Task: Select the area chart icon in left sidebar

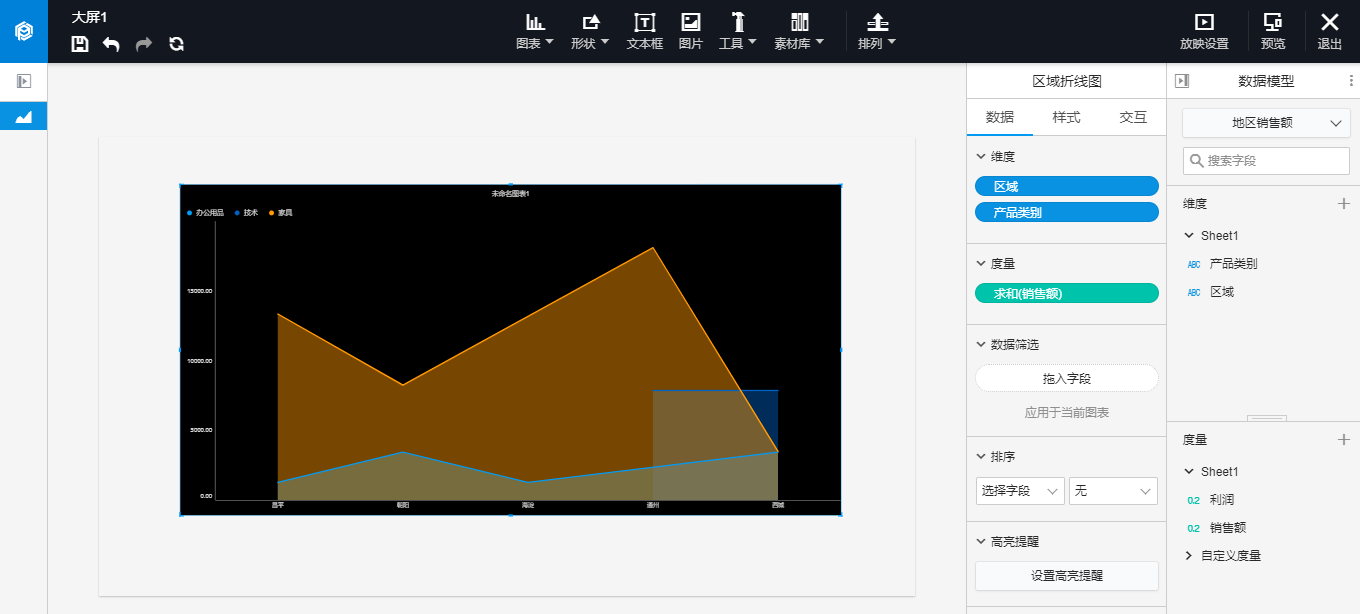Action: click(x=24, y=116)
